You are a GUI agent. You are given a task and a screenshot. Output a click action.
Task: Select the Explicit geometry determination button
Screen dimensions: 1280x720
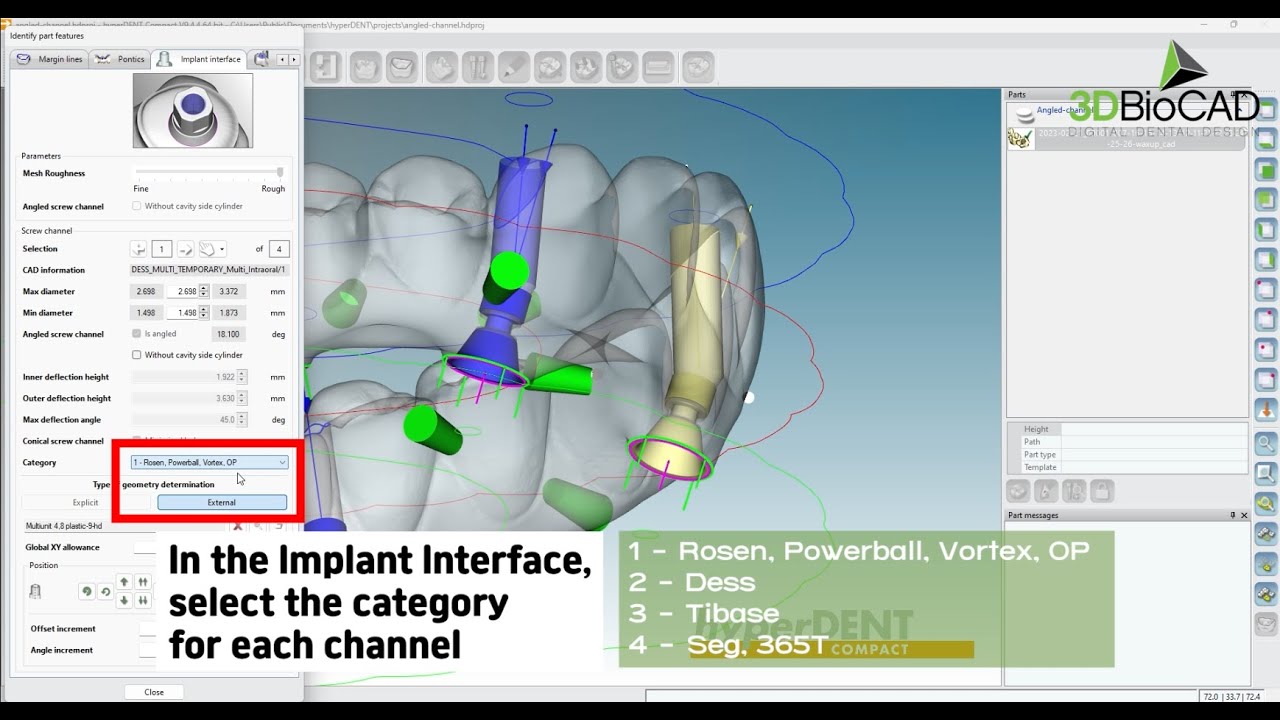86,502
